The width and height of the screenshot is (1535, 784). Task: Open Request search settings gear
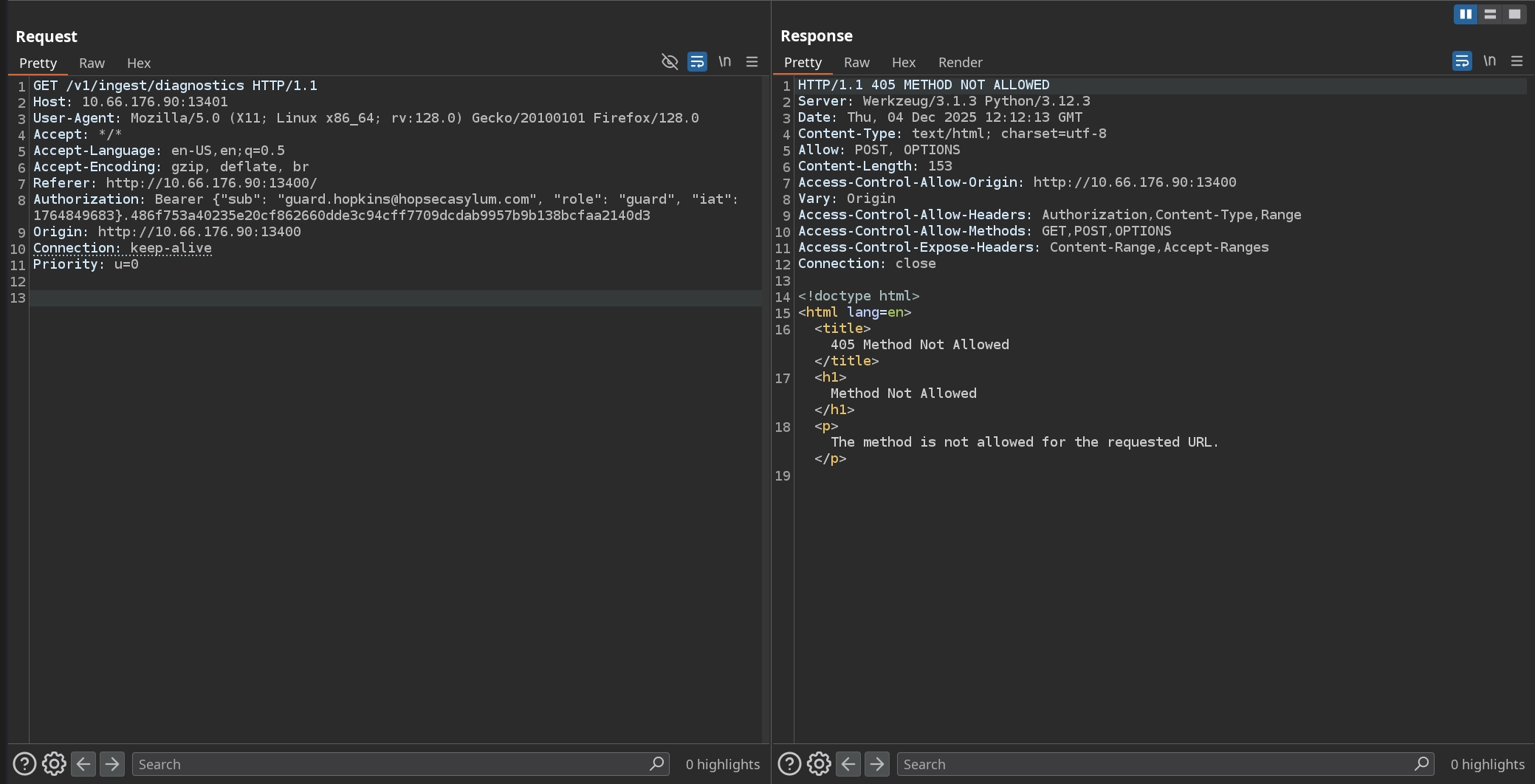pyautogui.click(x=54, y=764)
